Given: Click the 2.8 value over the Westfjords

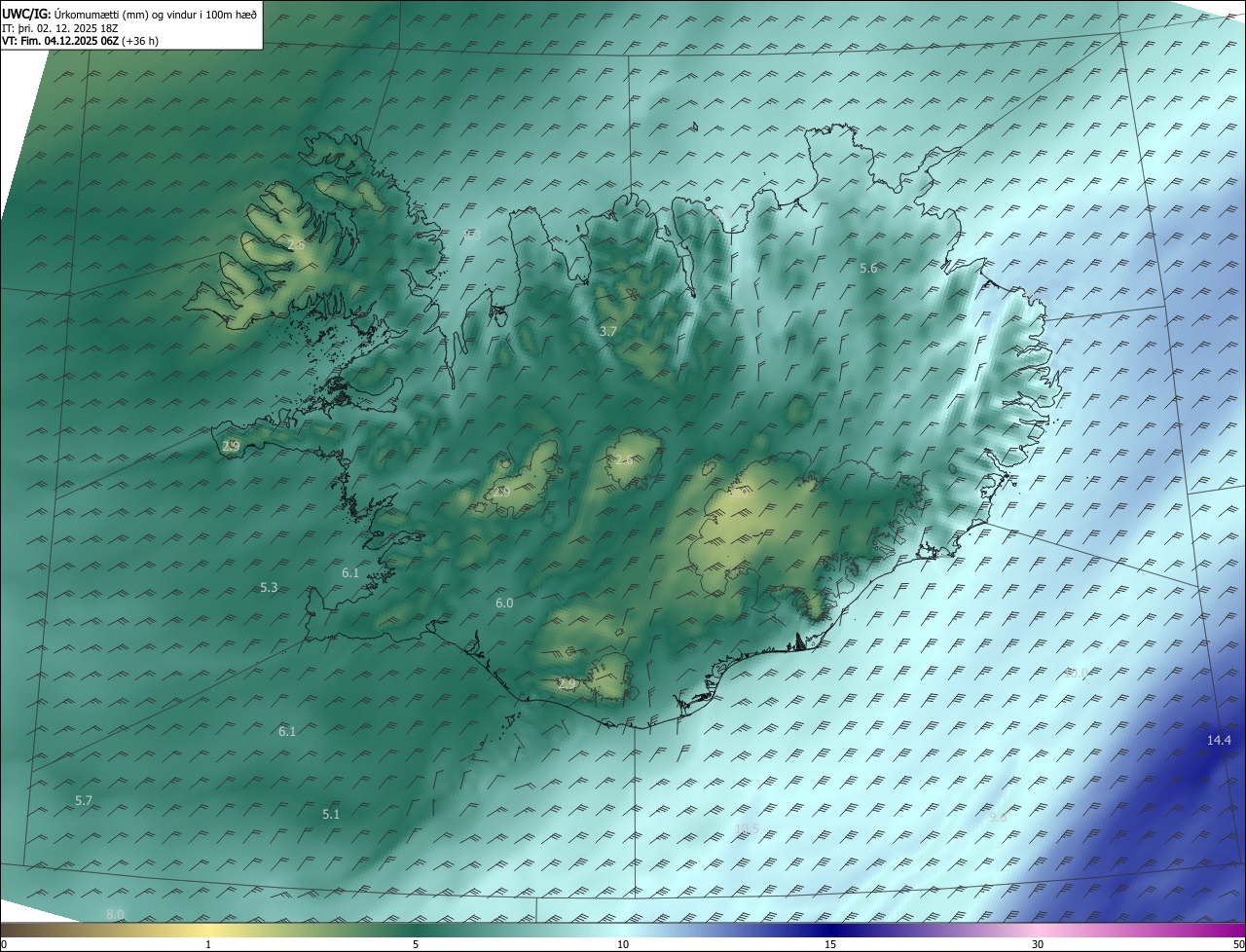Looking at the screenshot, I should (x=296, y=245).
